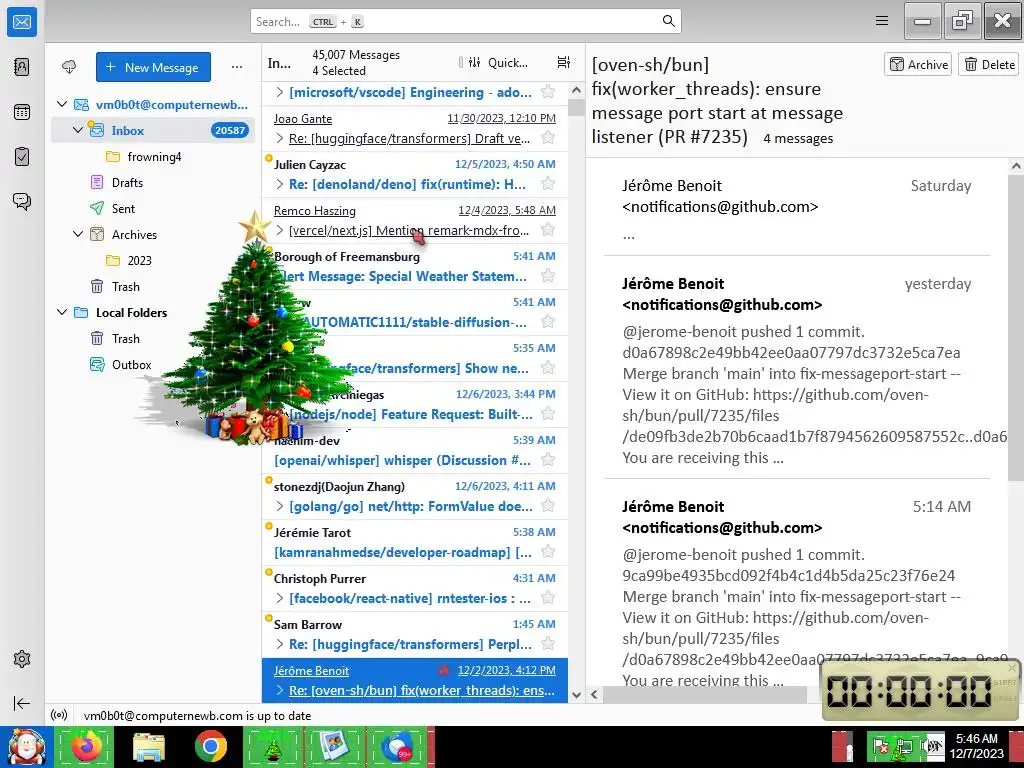Open the Mail space icon
This screenshot has height=768, width=1024.
coord(22,22)
